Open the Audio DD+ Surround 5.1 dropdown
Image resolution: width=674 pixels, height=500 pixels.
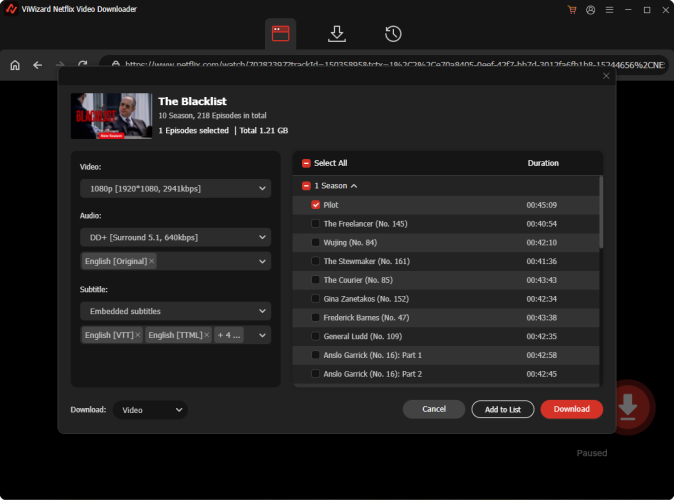[x=175, y=237]
